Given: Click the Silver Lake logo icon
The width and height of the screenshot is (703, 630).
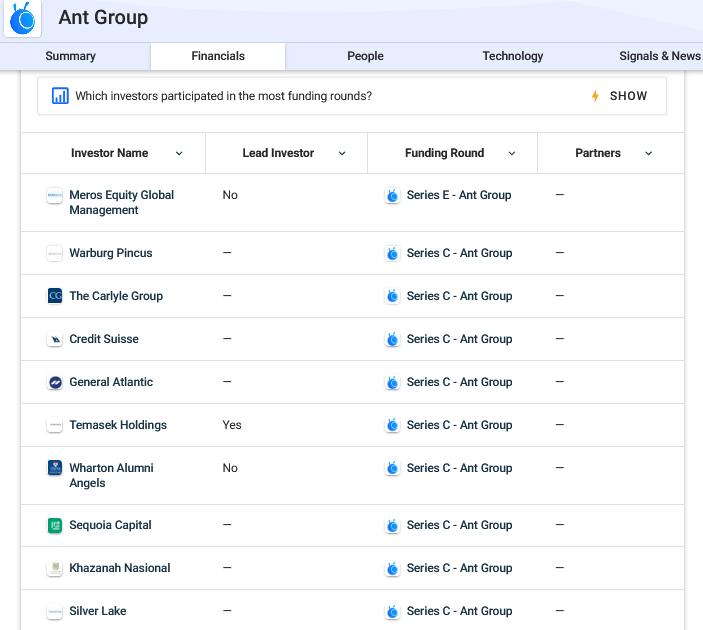Looking at the screenshot, I should tap(55, 611).
